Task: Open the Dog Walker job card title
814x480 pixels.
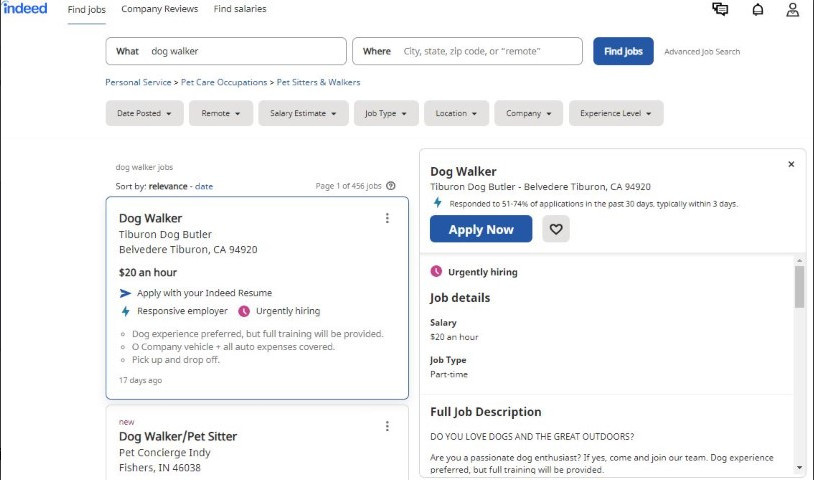Action: click(151, 218)
